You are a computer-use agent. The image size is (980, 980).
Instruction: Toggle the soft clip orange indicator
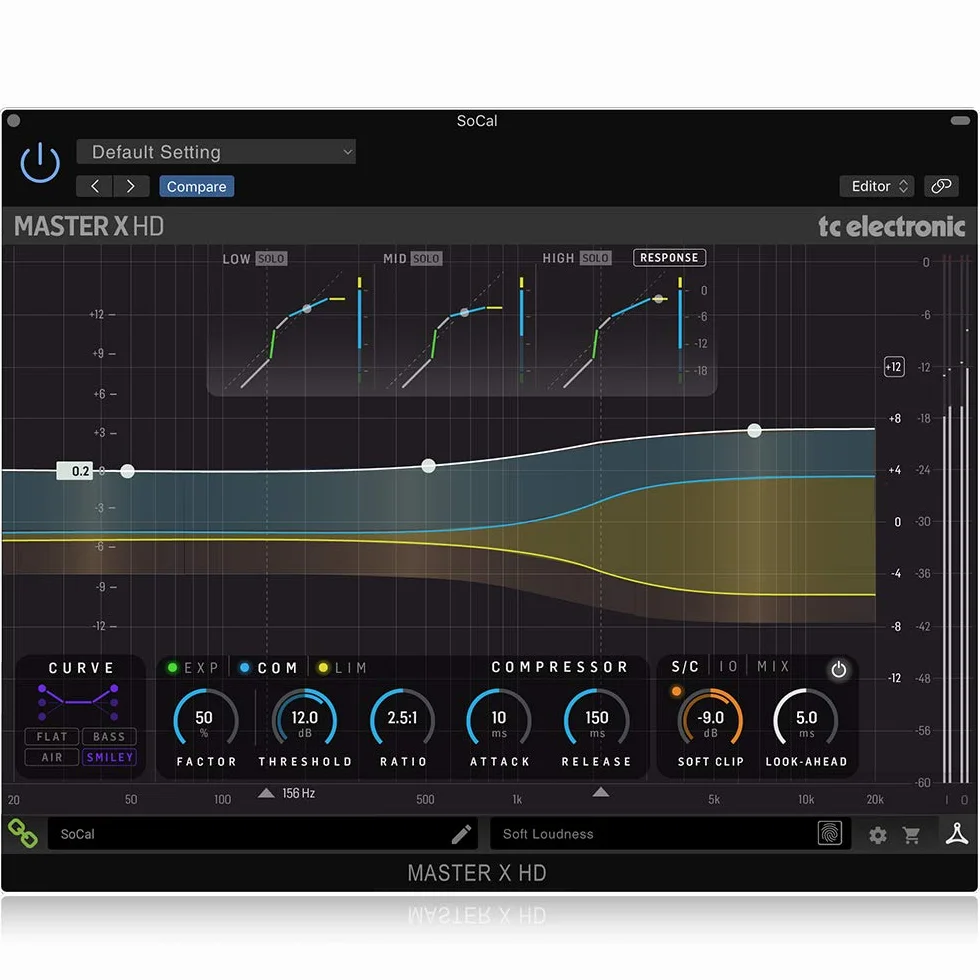(x=676, y=691)
